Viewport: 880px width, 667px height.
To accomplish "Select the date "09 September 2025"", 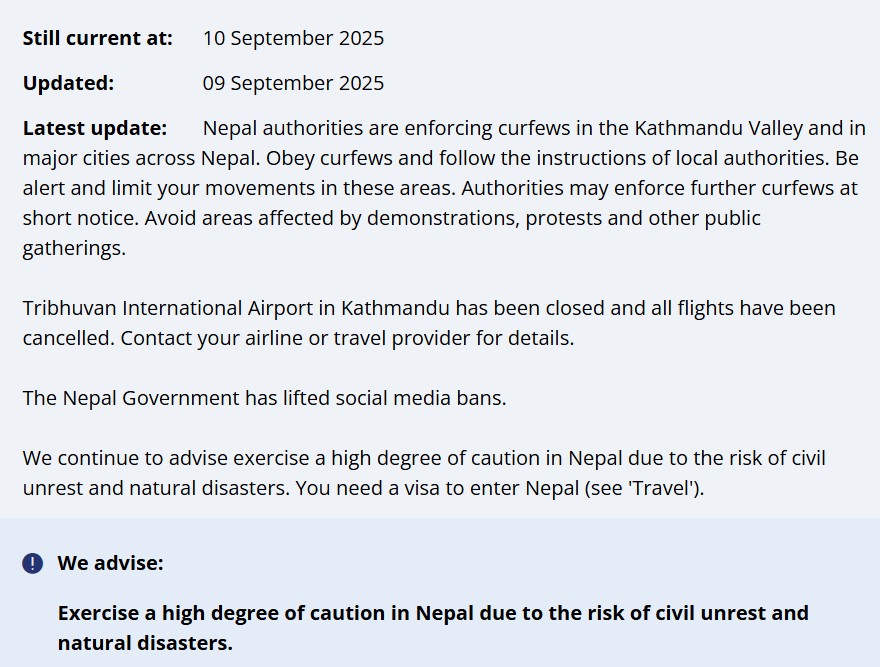I will coord(293,83).
